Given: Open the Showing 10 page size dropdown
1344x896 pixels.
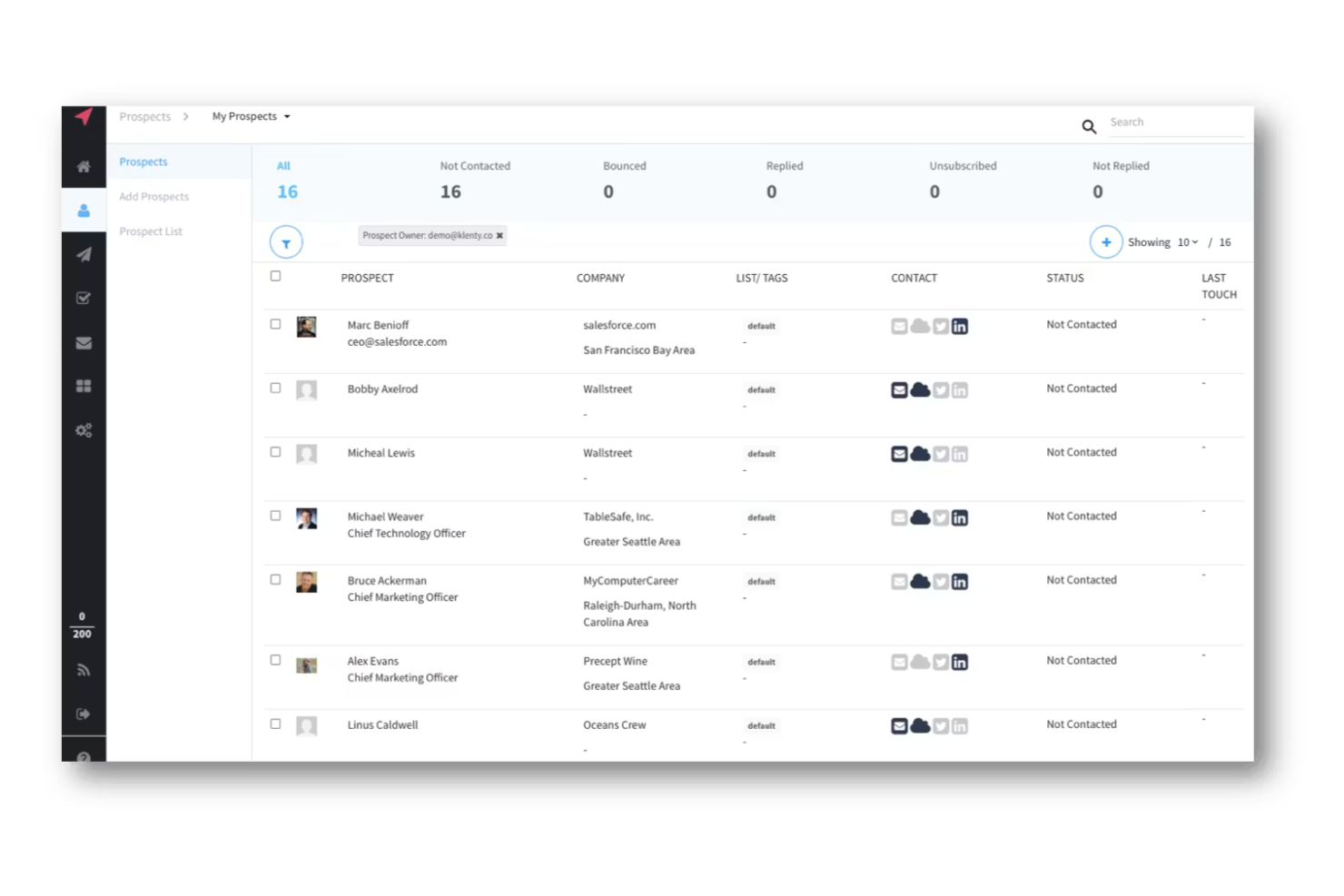Looking at the screenshot, I should pos(1187,241).
